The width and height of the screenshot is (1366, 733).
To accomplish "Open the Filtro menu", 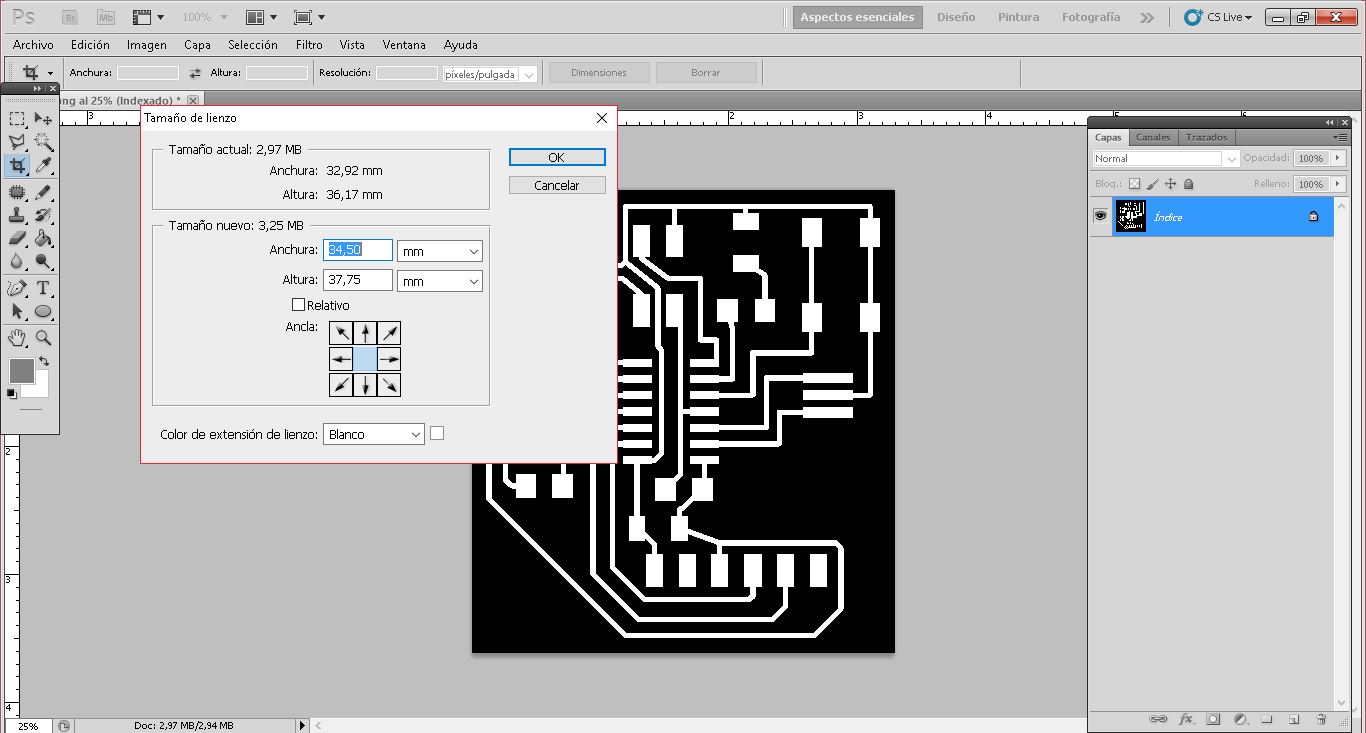I will point(309,45).
